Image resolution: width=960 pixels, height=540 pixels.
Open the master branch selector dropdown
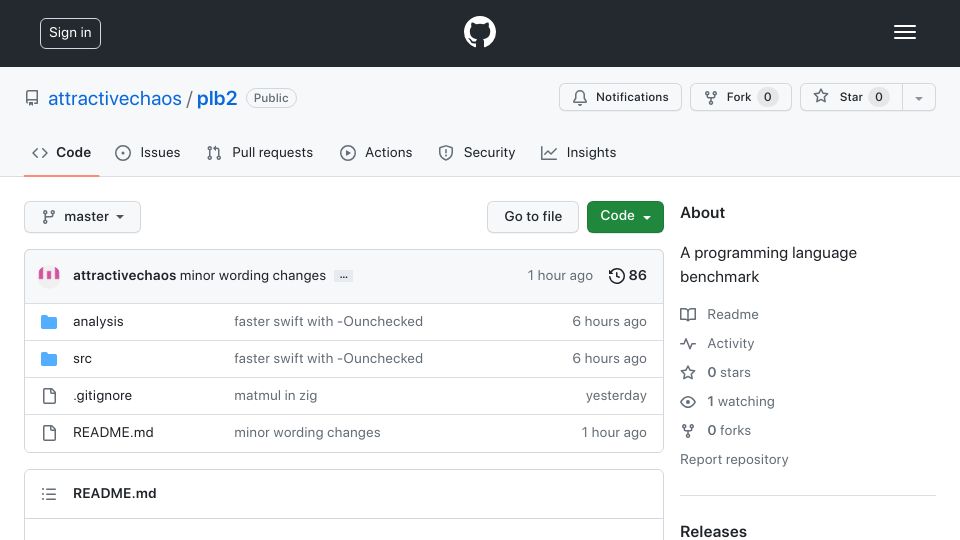point(83,217)
